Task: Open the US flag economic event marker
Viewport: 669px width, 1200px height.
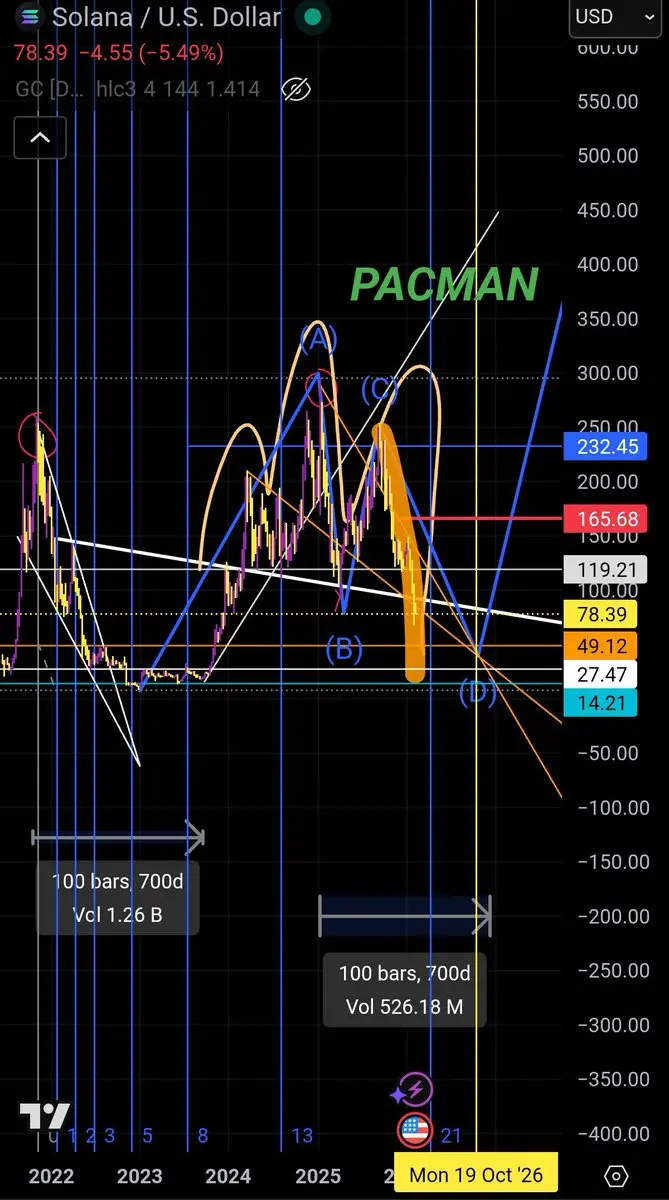Action: (414, 1131)
